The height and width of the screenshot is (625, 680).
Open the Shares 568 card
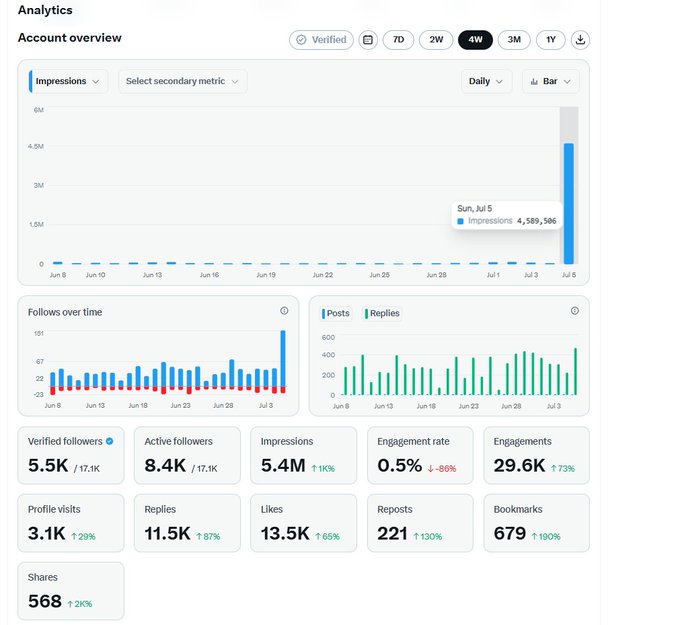tap(71, 591)
